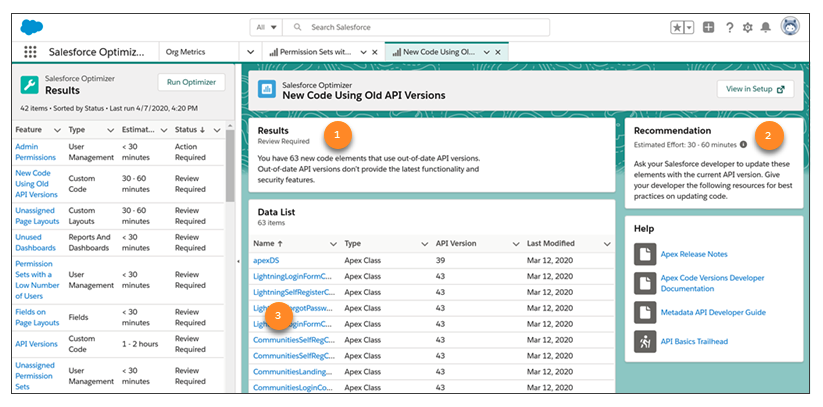The image size is (823, 407).
Task: Switch to Permission Sets with tab
Action: pos(313,52)
